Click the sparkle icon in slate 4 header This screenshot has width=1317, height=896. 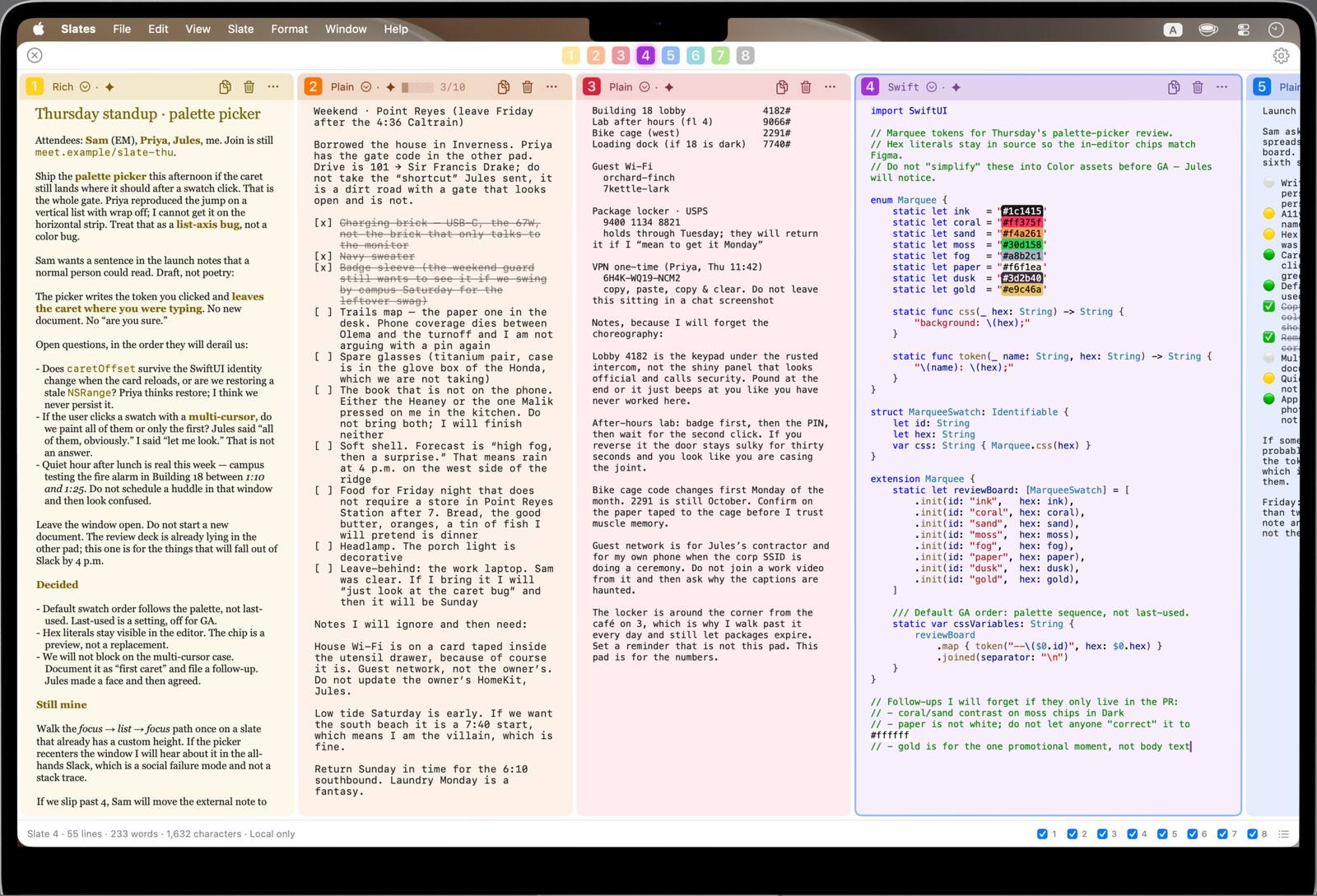[956, 87]
